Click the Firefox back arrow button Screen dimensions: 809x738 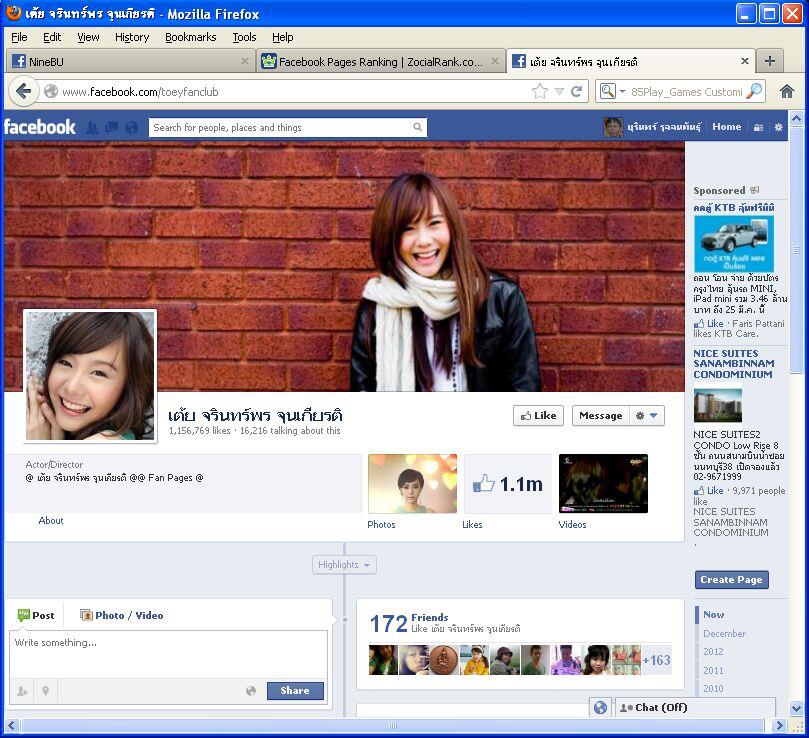click(24, 91)
